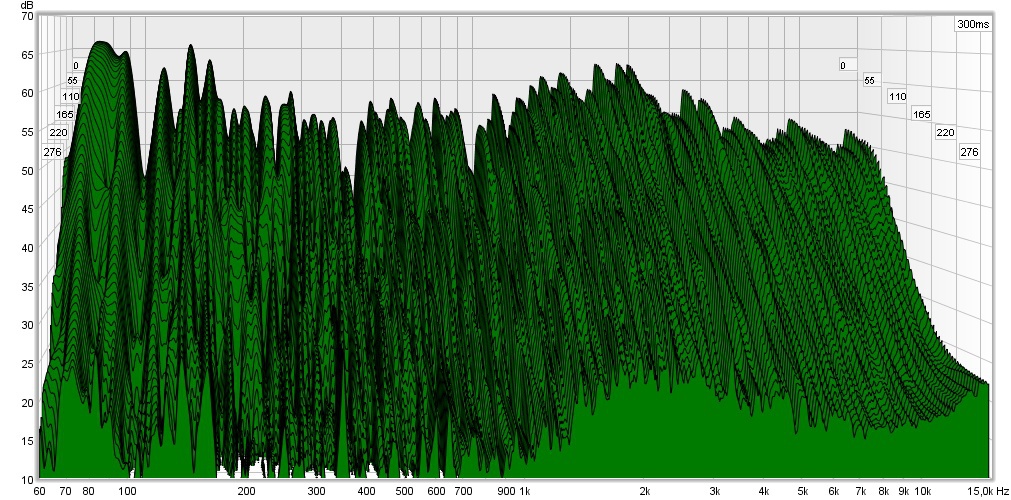Select the 65 dB vertical axis label
This screenshot has height=500, width=1011.
pyautogui.click(x=27, y=54)
